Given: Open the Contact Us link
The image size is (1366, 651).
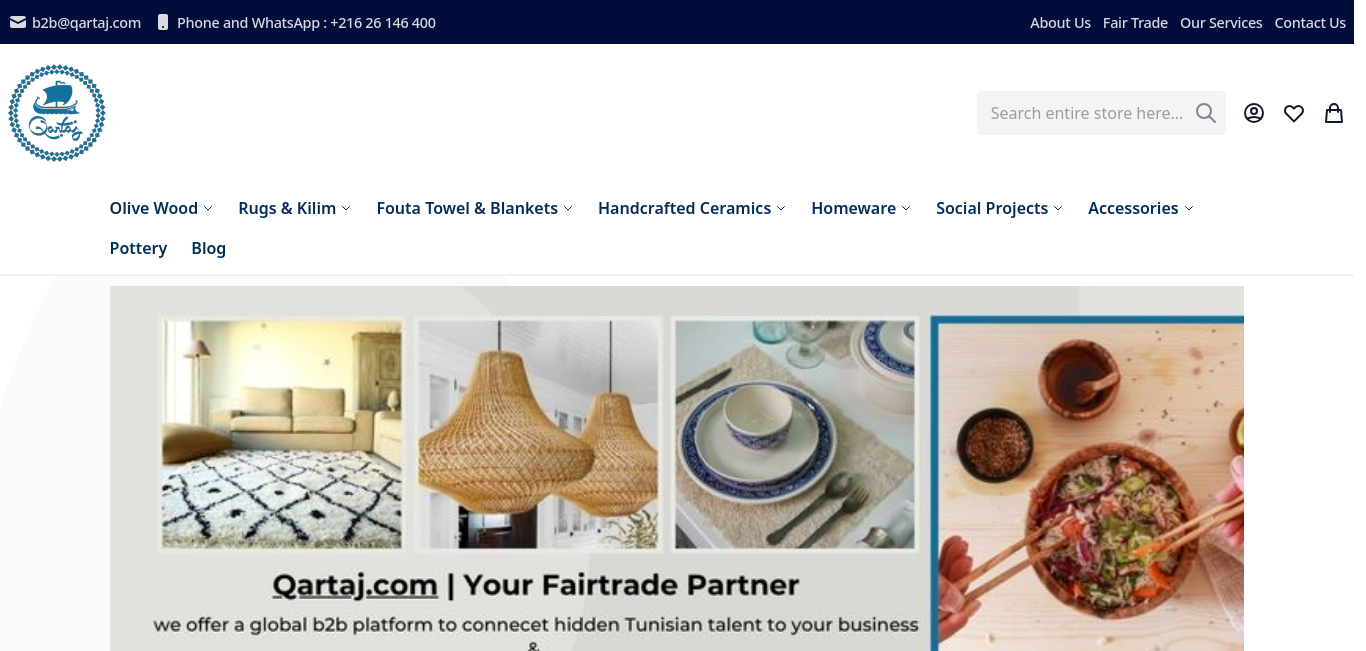Looking at the screenshot, I should click(1310, 22).
